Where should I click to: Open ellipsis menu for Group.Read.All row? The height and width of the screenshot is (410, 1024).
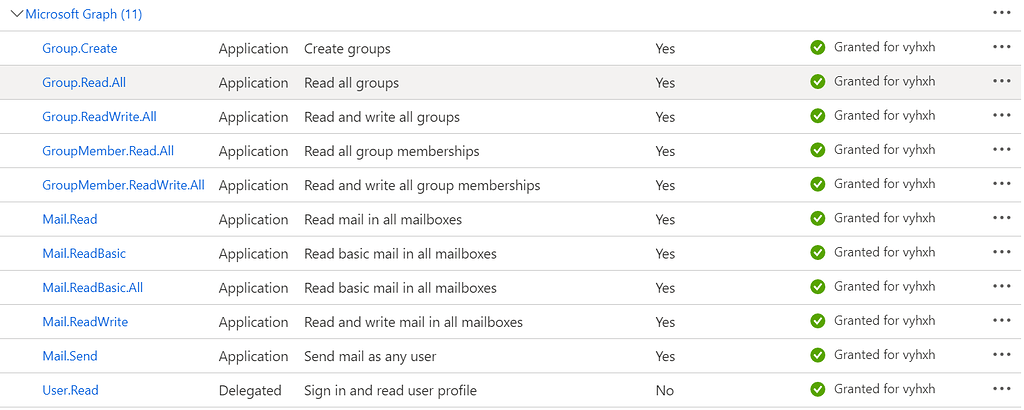tap(1002, 81)
